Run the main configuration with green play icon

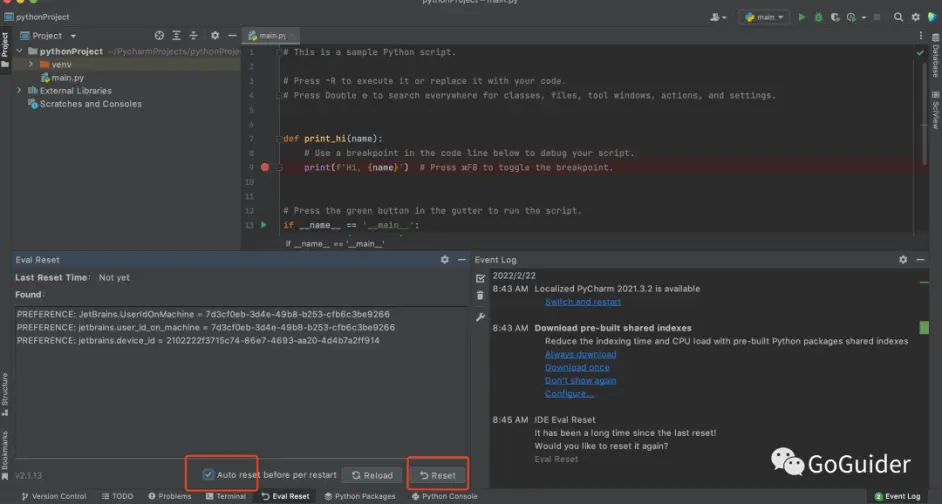pos(801,17)
